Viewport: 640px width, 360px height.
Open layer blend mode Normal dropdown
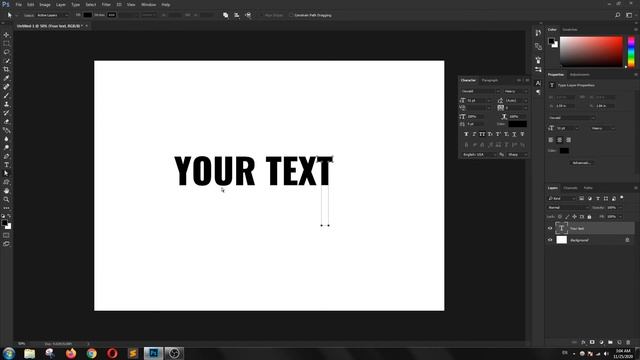[568, 207]
